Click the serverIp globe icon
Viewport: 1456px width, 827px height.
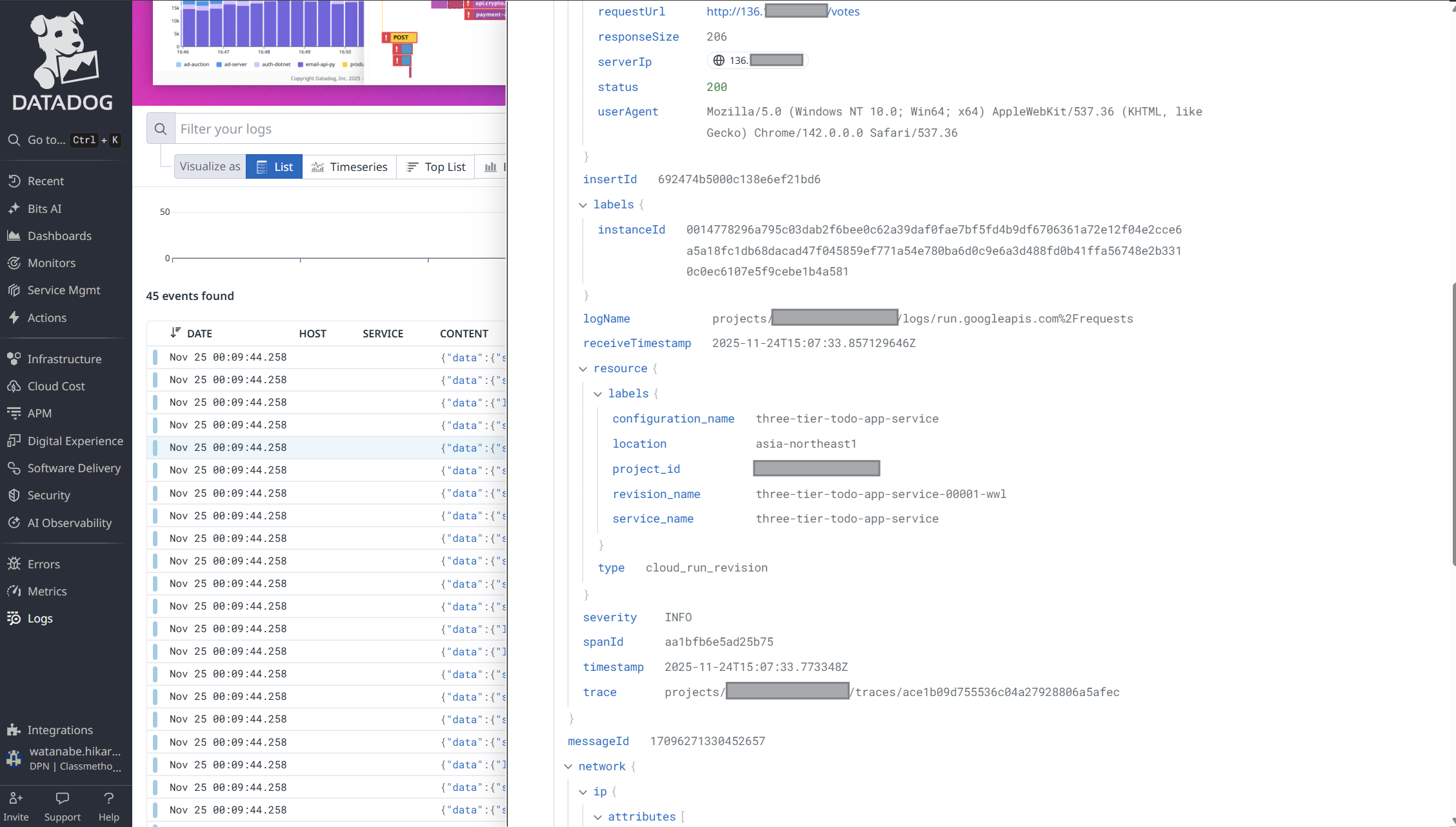719,61
